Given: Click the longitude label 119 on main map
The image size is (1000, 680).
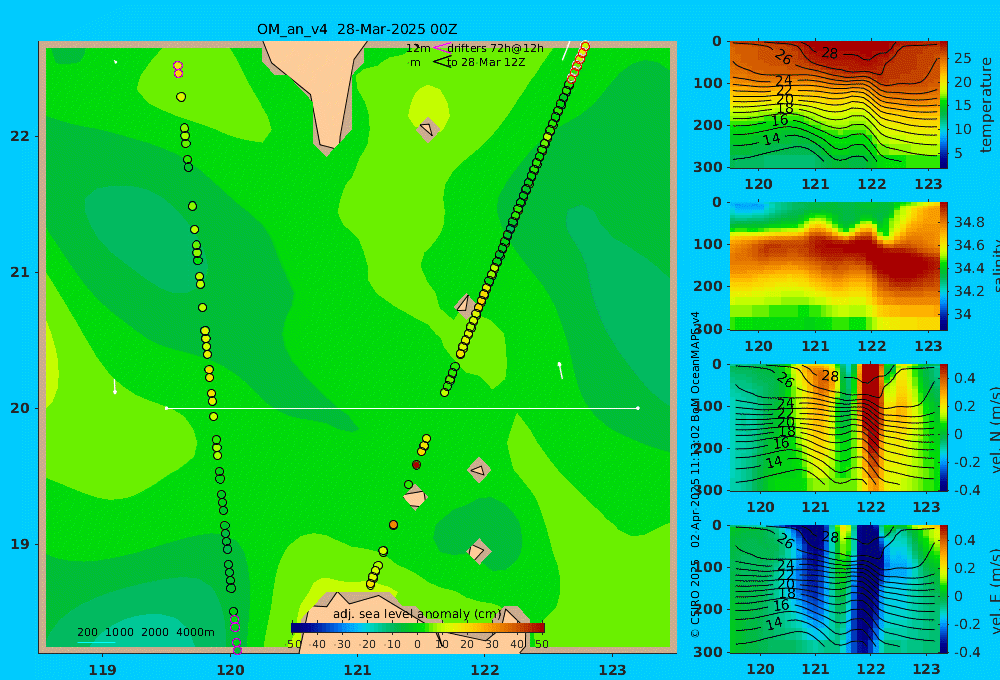Looking at the screenshot, I should click(x=102, y=670).
